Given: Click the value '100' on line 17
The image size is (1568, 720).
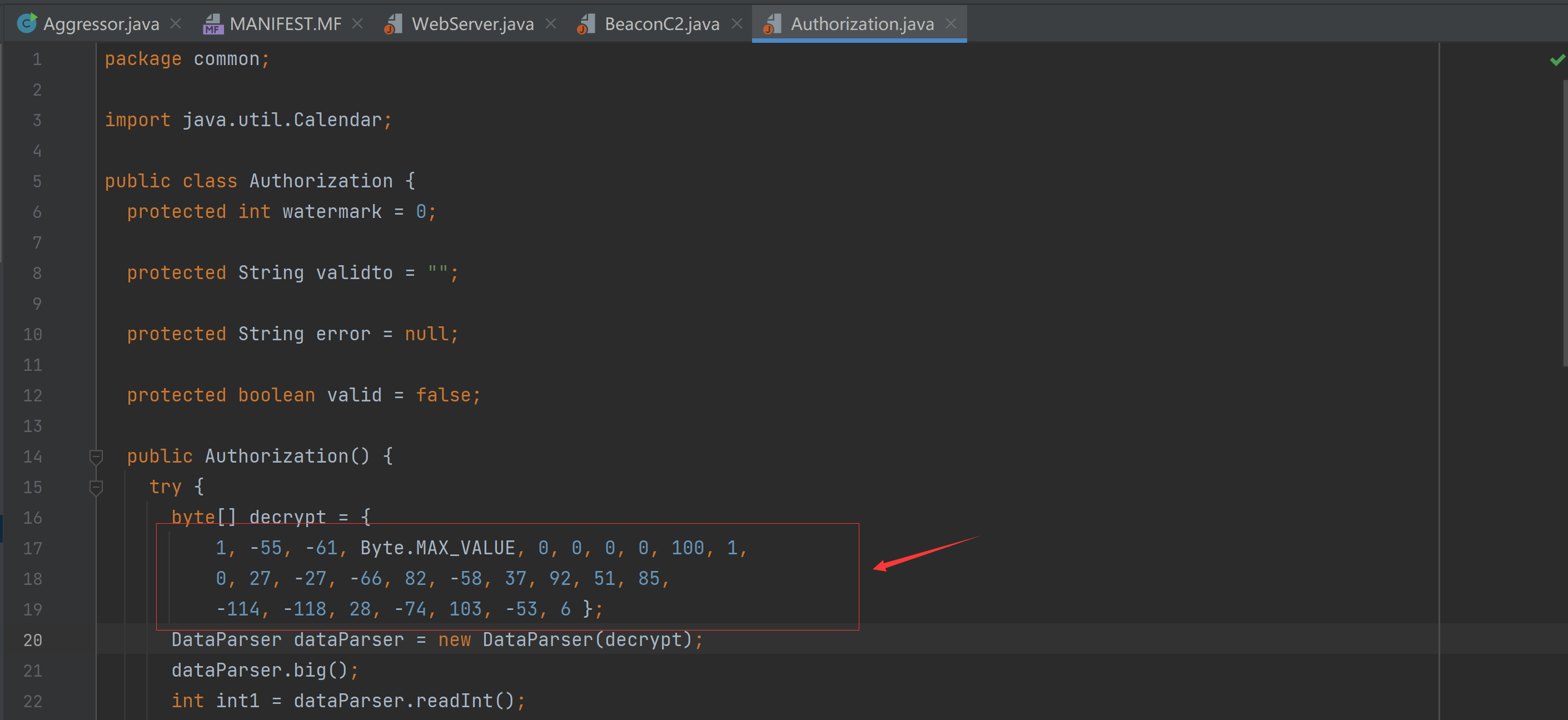Looking at the screenshot, I should (688, 548).
